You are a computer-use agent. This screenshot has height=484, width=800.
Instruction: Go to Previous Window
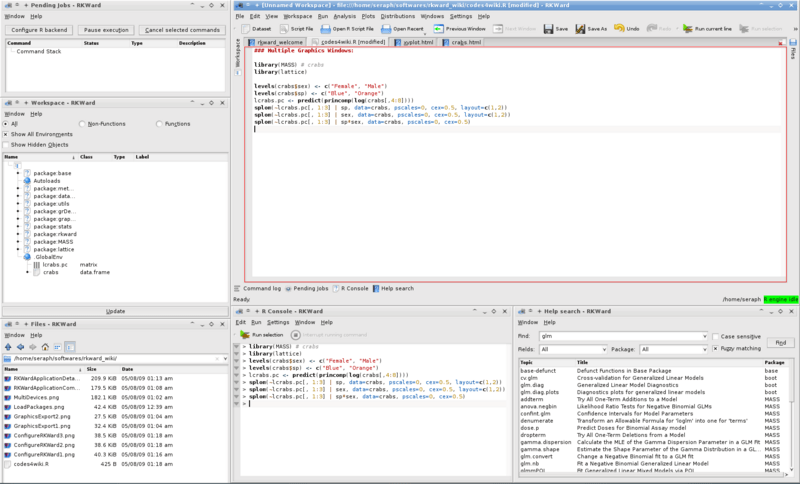click(460, 29)
